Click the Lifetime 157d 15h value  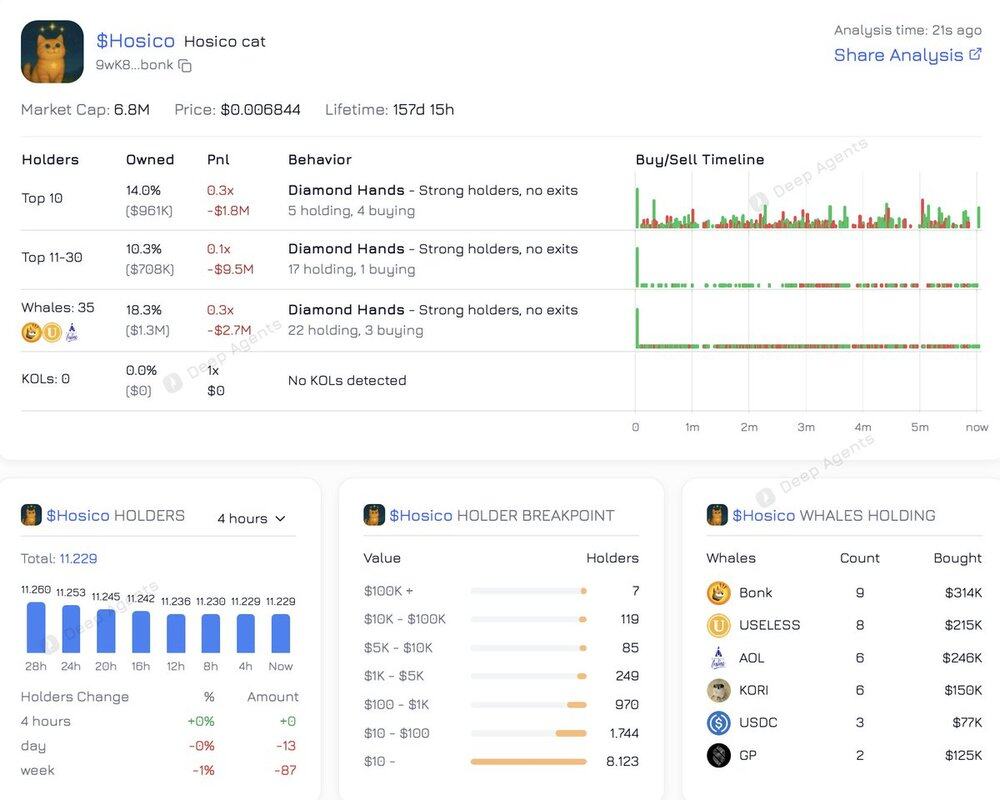click(423, 110)
